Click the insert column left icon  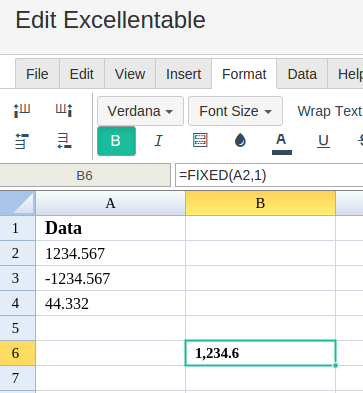coord(22,111)
